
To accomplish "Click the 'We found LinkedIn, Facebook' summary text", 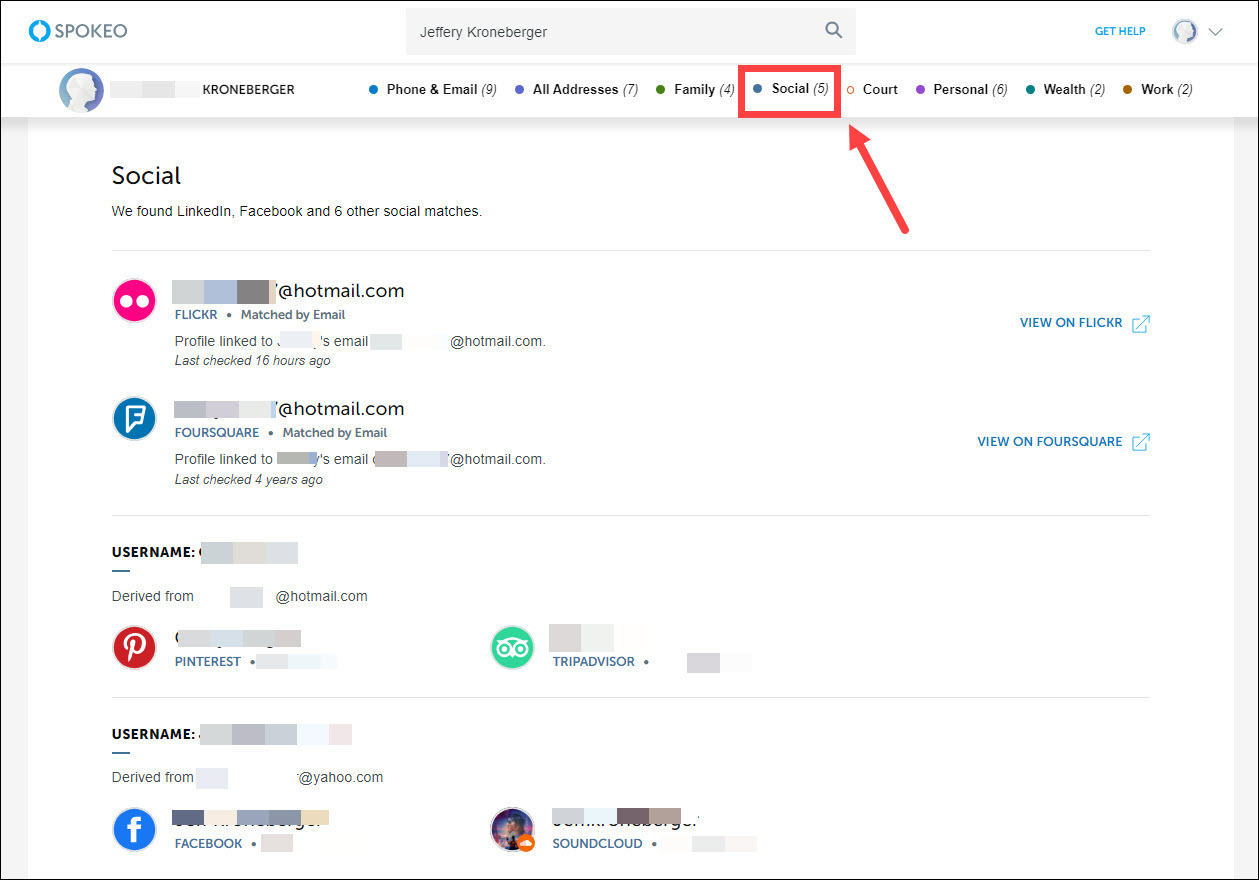I will 297,212.
